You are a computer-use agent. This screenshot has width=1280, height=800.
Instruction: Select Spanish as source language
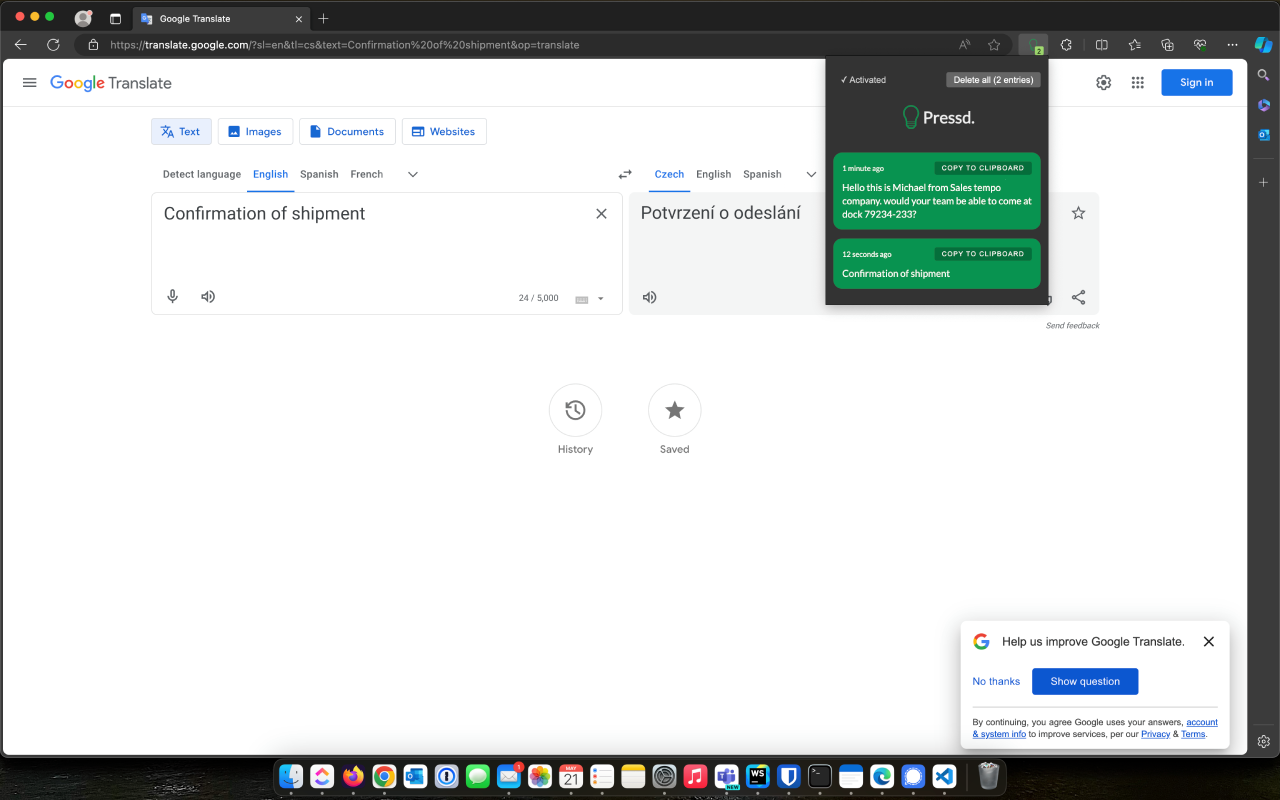pyautogui.click(x=319, y=174)
